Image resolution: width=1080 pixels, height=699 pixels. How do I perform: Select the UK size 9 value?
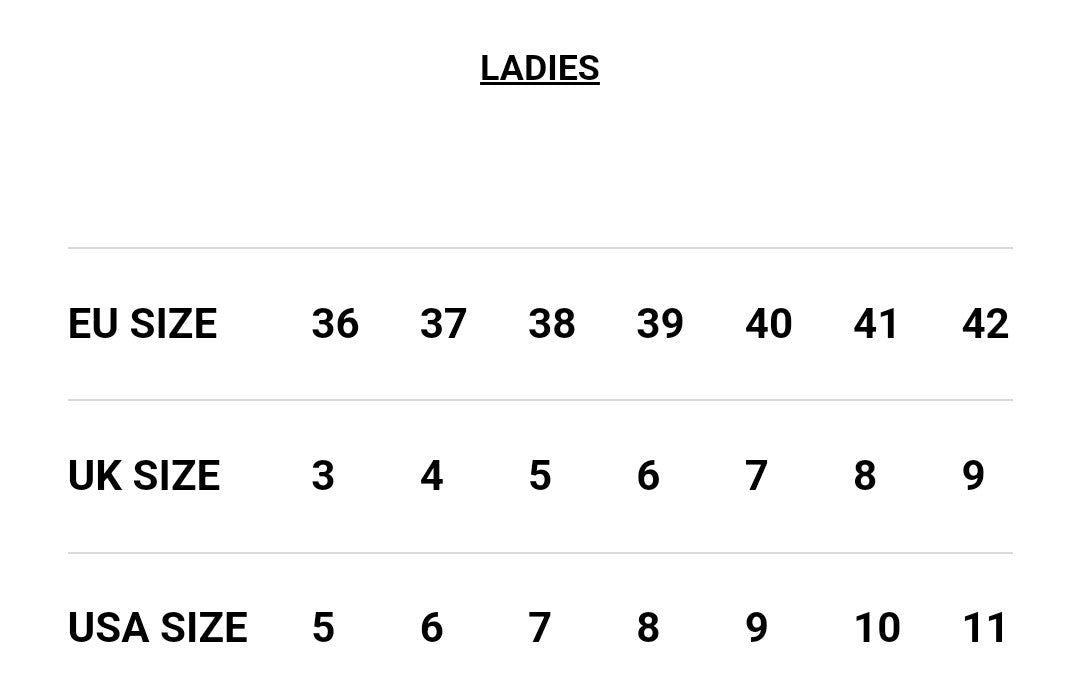[x=973, y=476]
